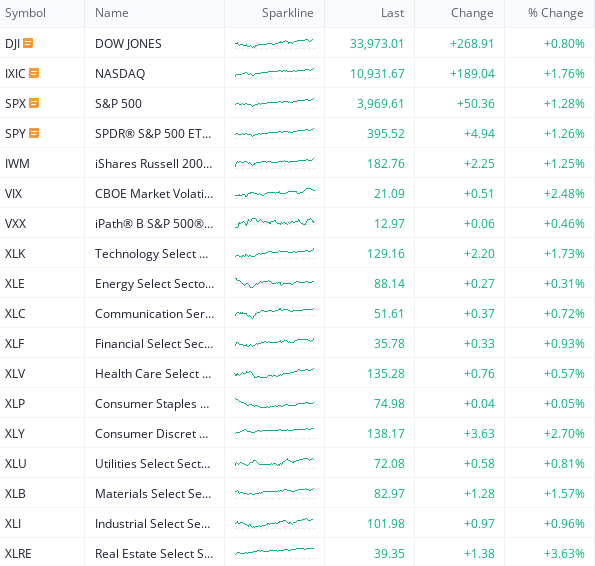The height and width of the screenshot is (566, 595).
Task: Select the DJI symbol
Action: click(13, 44)
